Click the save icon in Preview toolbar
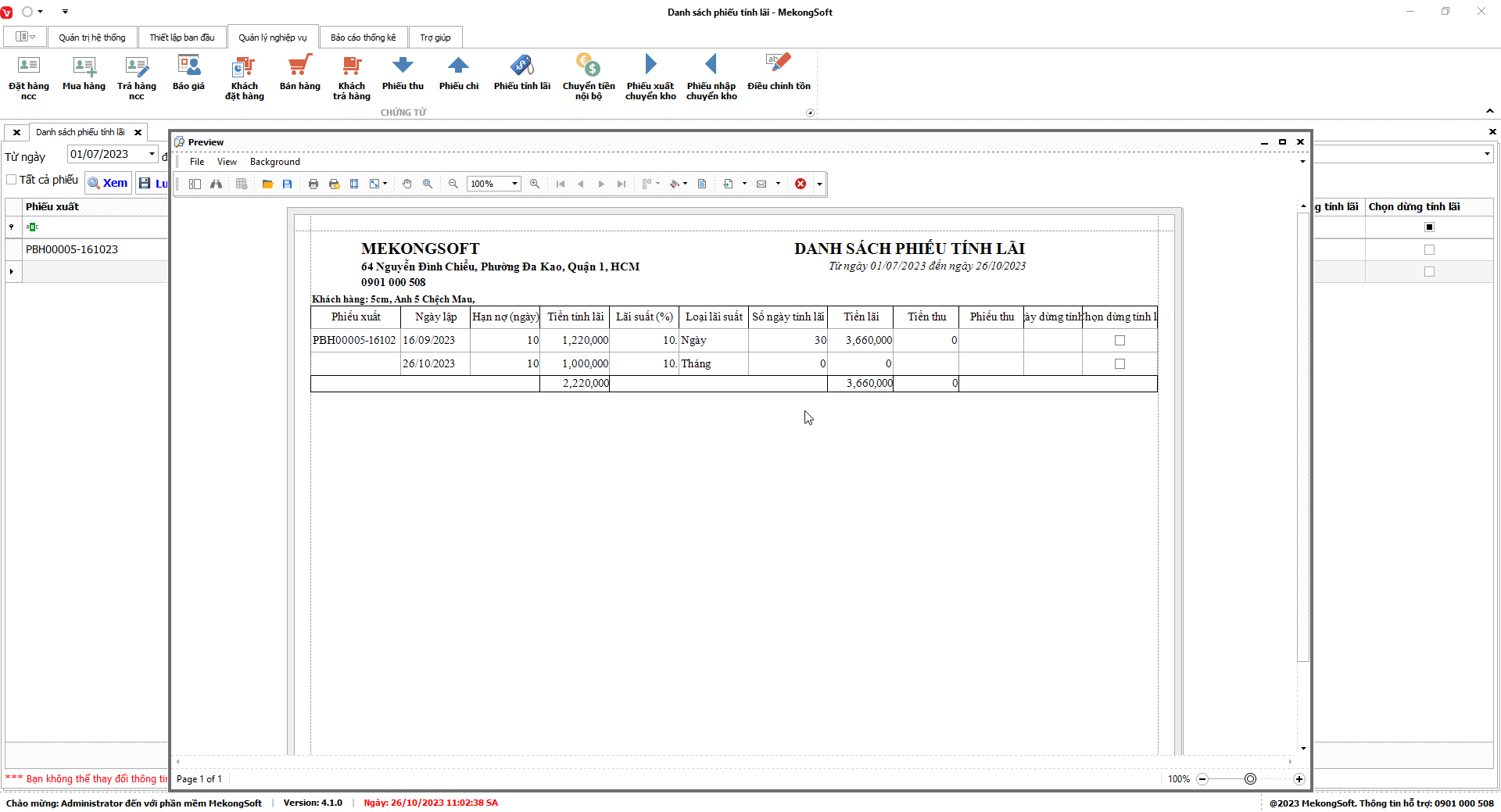Viewport: 1501px width, 812px height. [x=288, y=184]
